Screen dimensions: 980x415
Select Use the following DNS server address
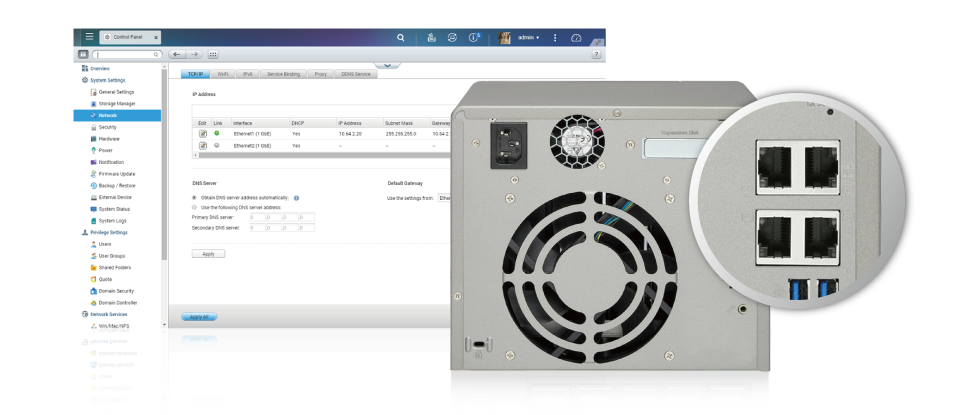coord(194,207)
